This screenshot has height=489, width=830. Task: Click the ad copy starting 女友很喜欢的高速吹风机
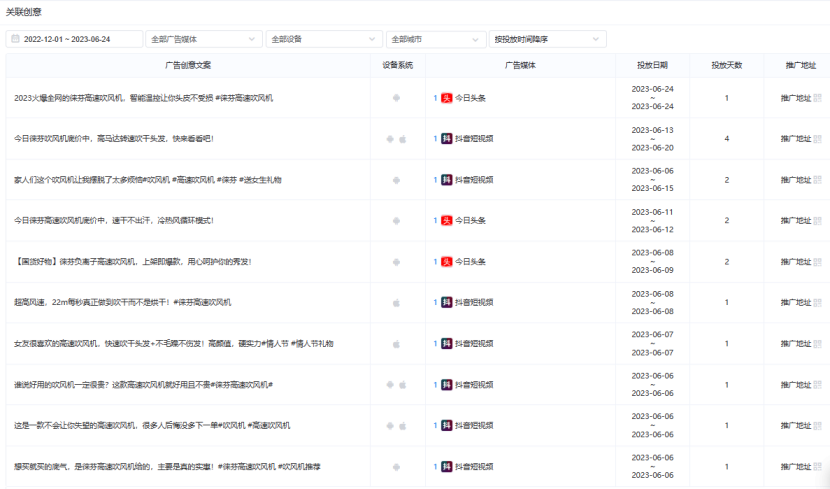click(x=174, y=343)
